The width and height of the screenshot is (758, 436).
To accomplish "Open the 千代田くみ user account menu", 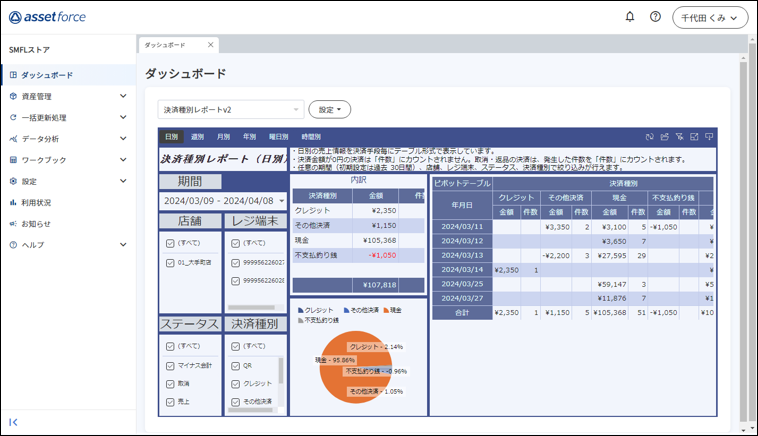I will tap(710, 17).
